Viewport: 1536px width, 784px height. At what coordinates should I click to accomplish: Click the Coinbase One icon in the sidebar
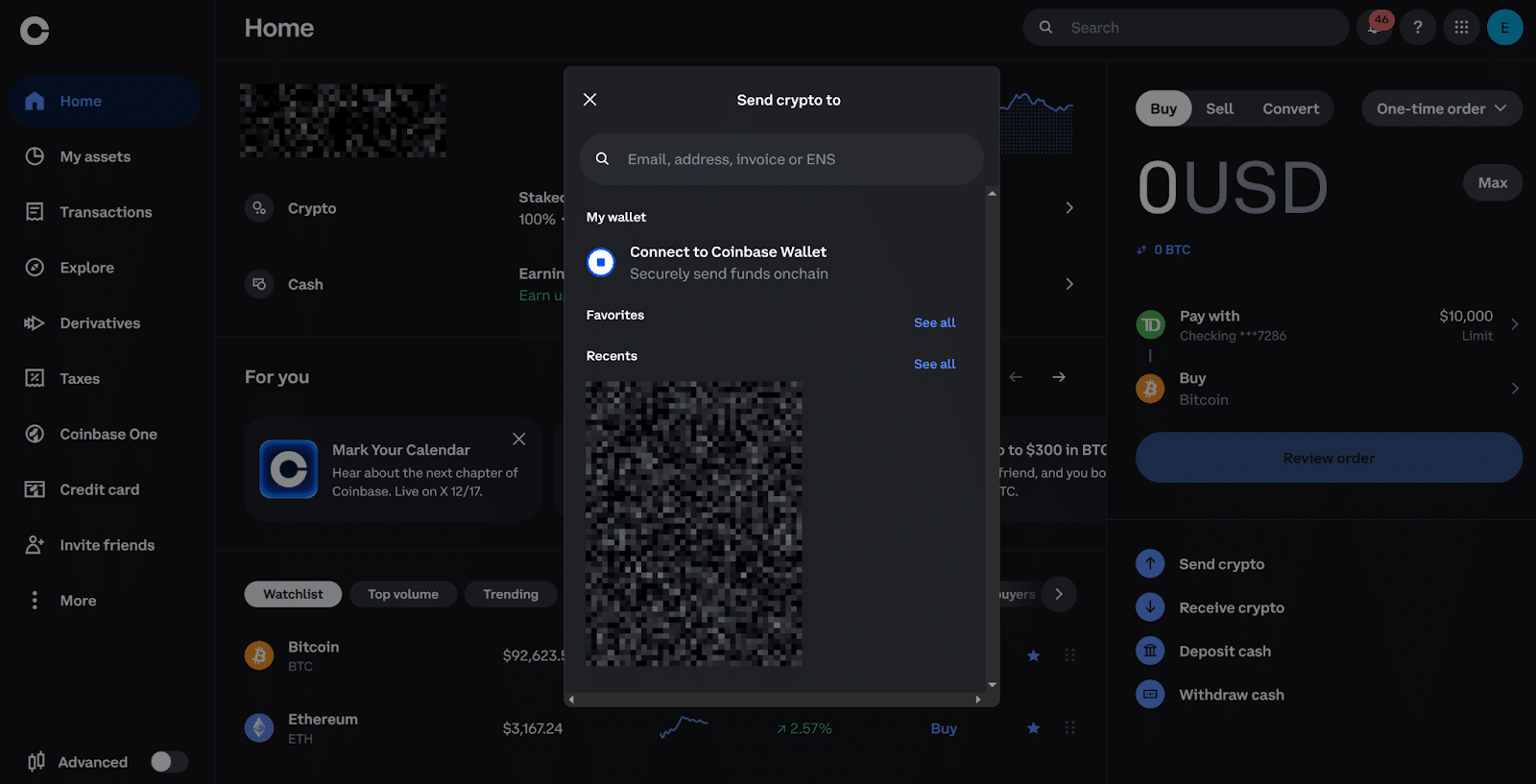point(35,434)
